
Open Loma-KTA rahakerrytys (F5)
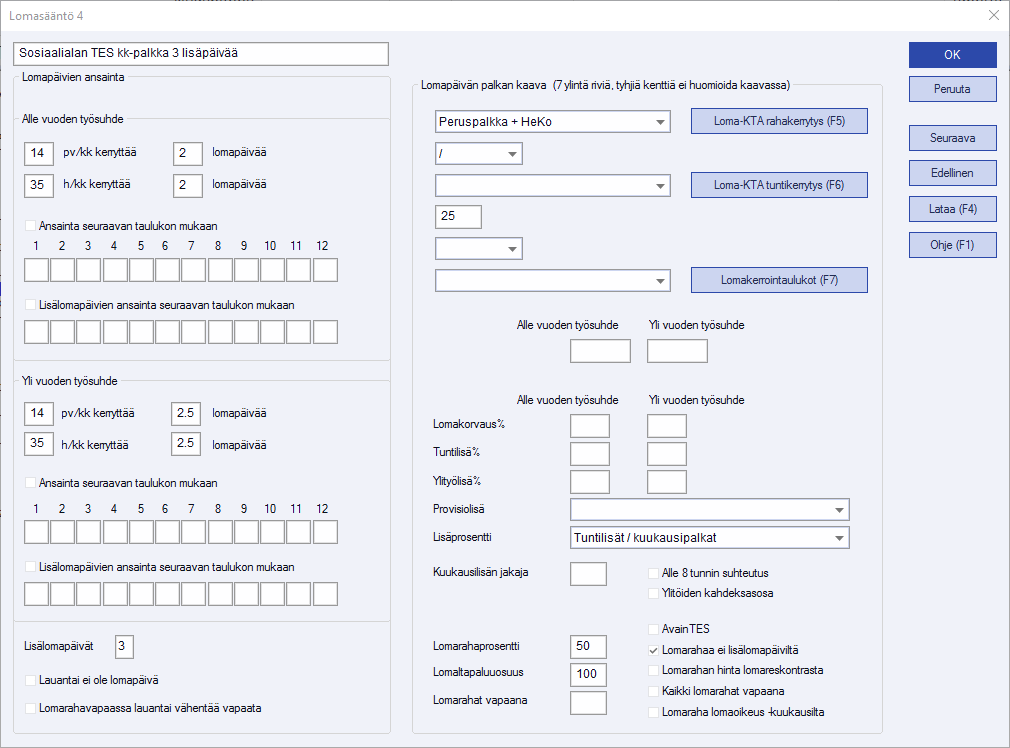click(779, 121)
